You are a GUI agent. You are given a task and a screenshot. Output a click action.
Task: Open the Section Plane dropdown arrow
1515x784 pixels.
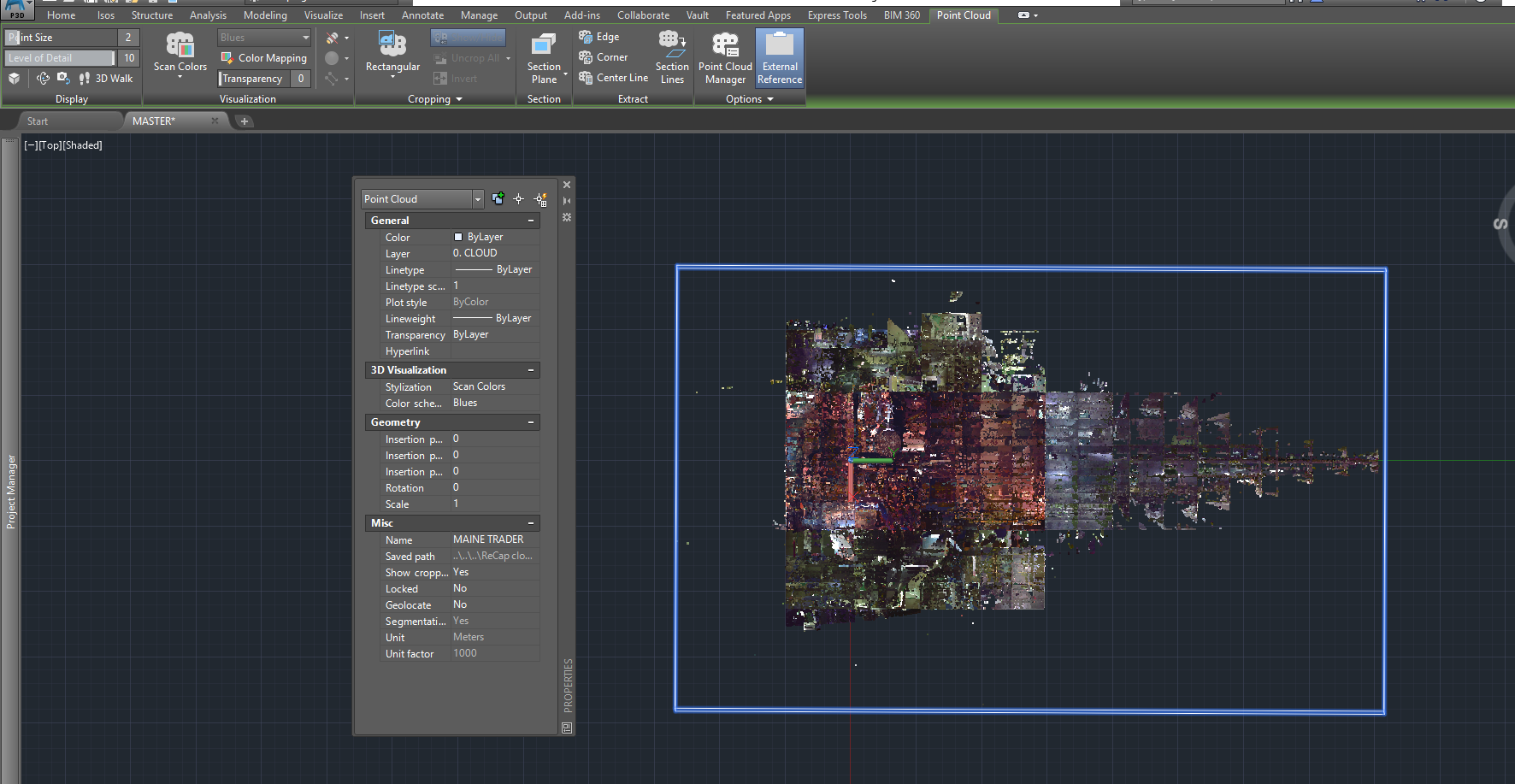tap(565, 74)
